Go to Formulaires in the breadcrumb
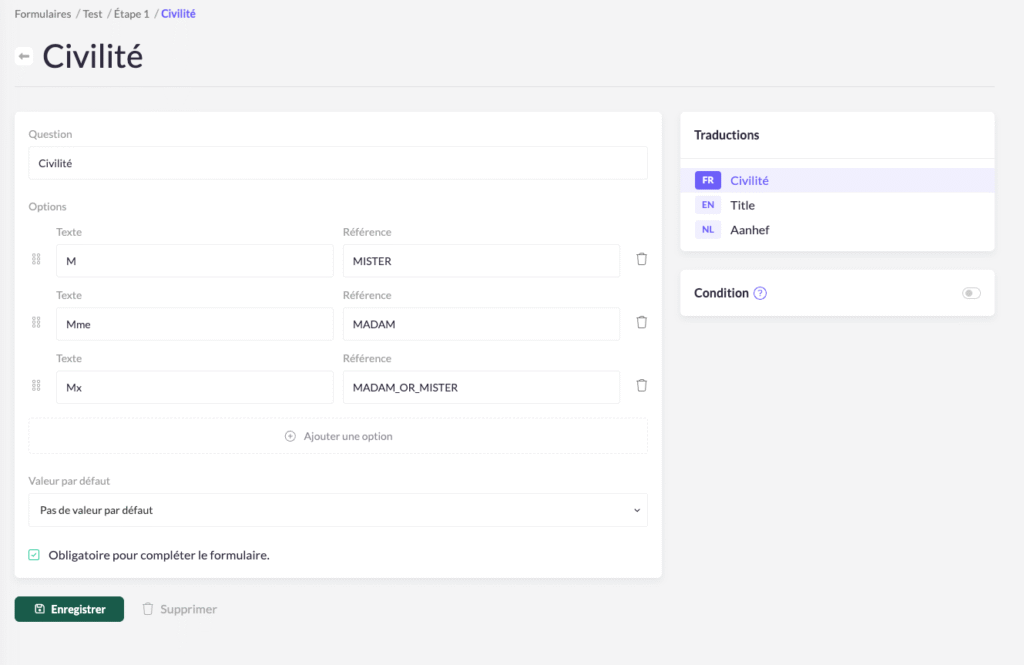Image resolution: width=1024 pixels, height=665 pixels. 42,14
